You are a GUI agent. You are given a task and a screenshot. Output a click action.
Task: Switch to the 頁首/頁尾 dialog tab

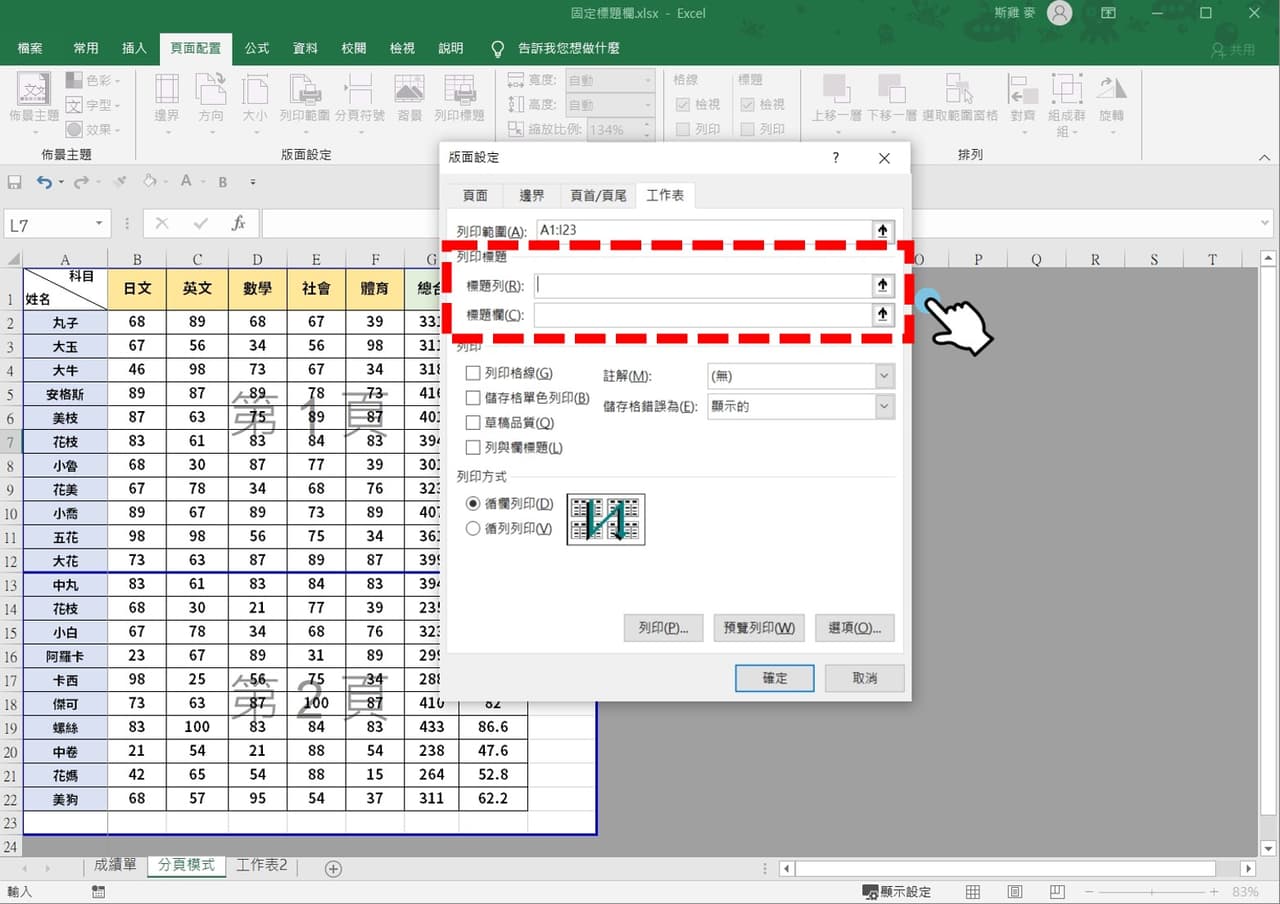point(598,195)
